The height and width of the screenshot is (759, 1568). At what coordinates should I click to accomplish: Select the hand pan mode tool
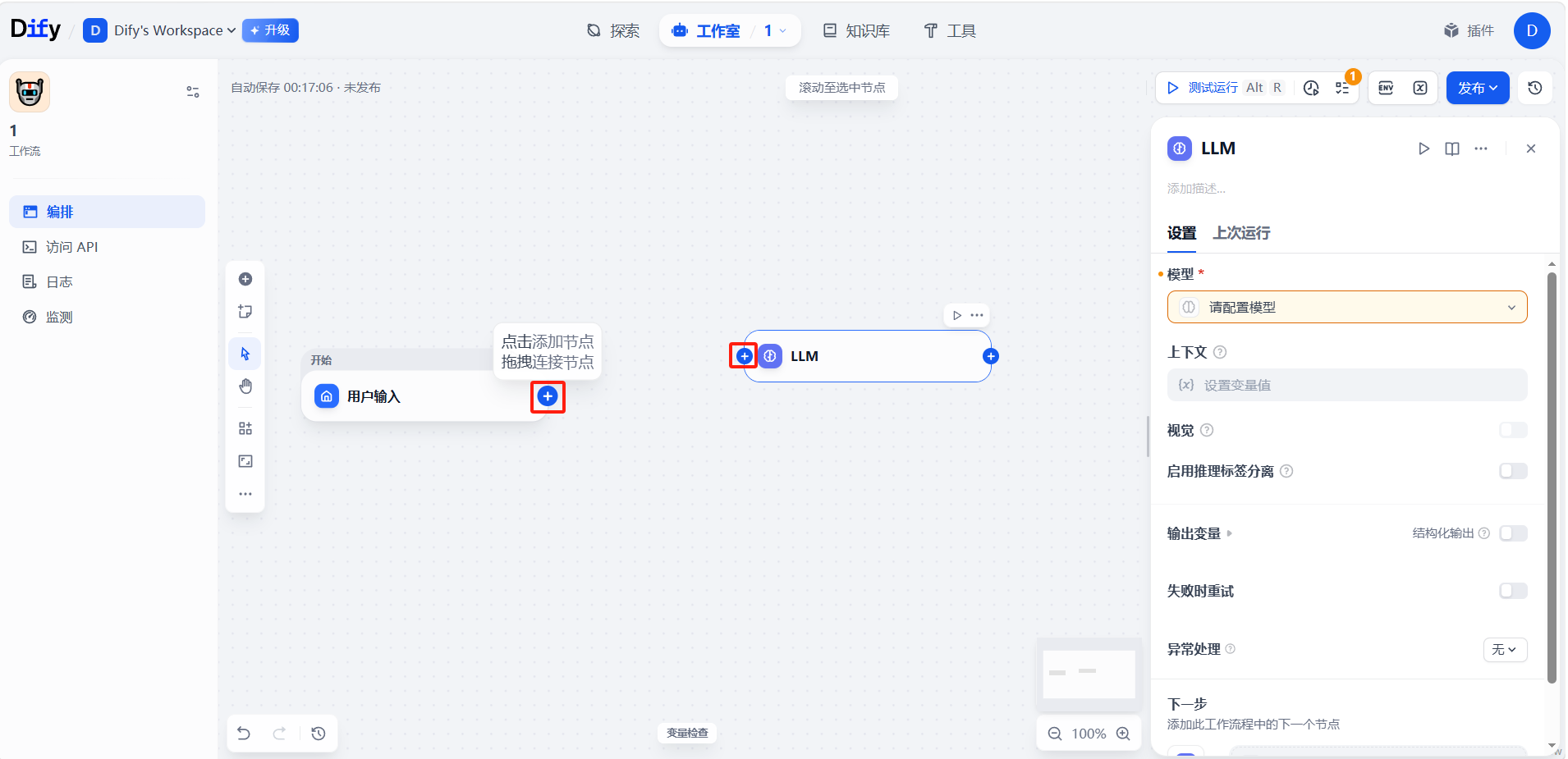tap(245, 386)
